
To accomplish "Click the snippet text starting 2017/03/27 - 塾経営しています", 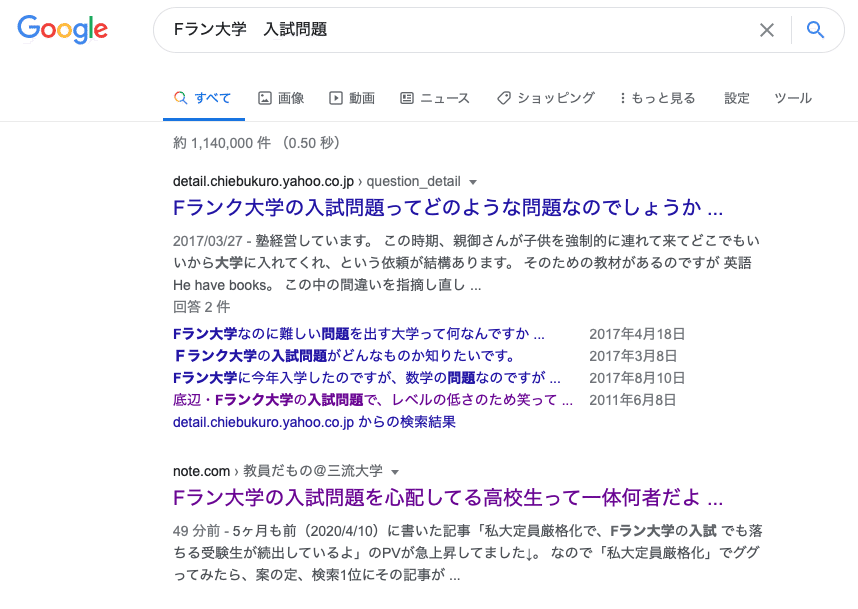I will point(467,263).
